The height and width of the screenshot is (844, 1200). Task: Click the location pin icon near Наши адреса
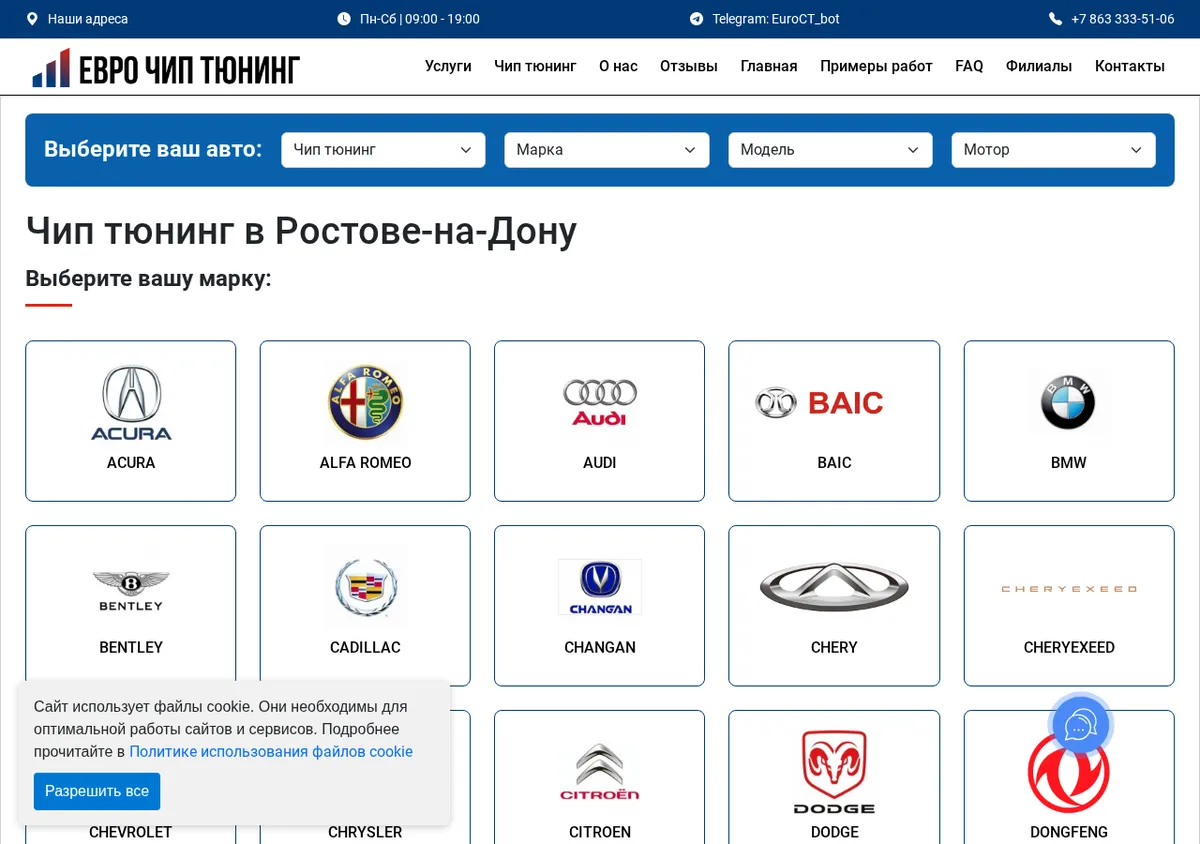(32, 19)
